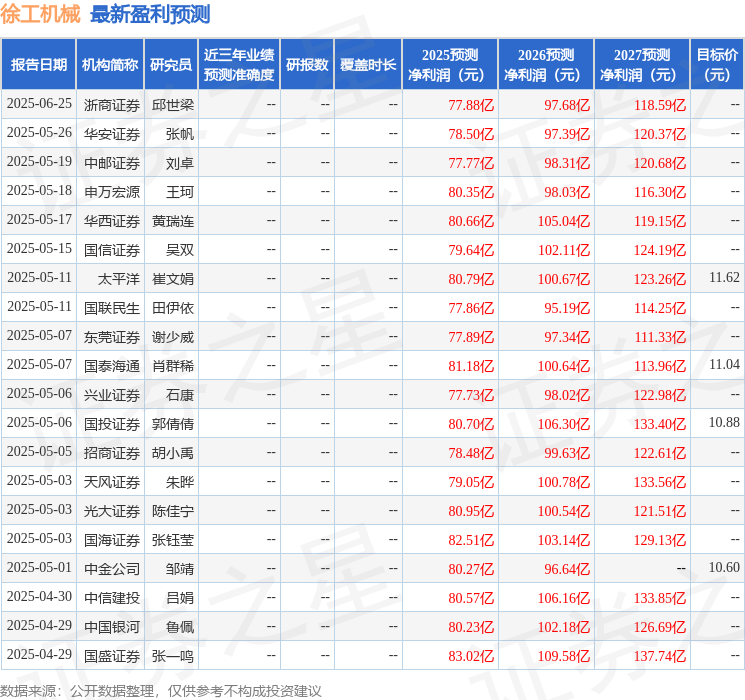Click the 目标价 column header
Screen dimensions: 745x700
click(717, 65)
